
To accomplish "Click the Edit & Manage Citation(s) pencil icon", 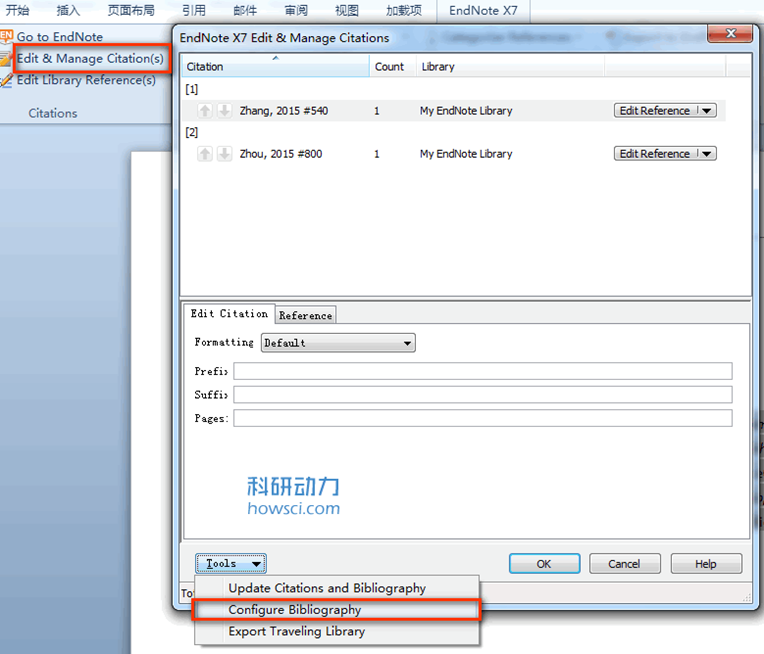I will click(x=6, y=58).
